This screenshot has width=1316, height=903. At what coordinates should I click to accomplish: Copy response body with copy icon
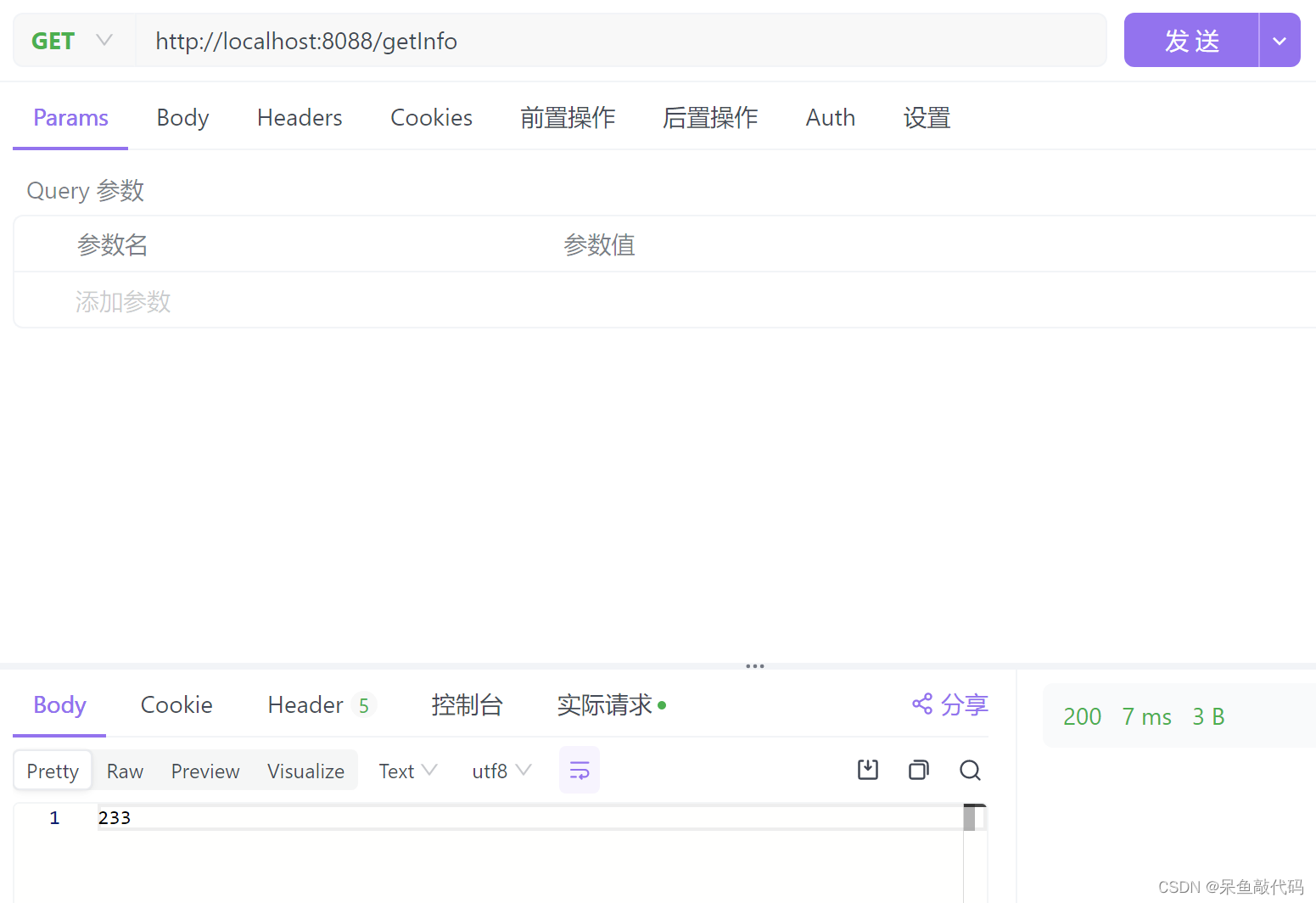[x=918, y=770]
